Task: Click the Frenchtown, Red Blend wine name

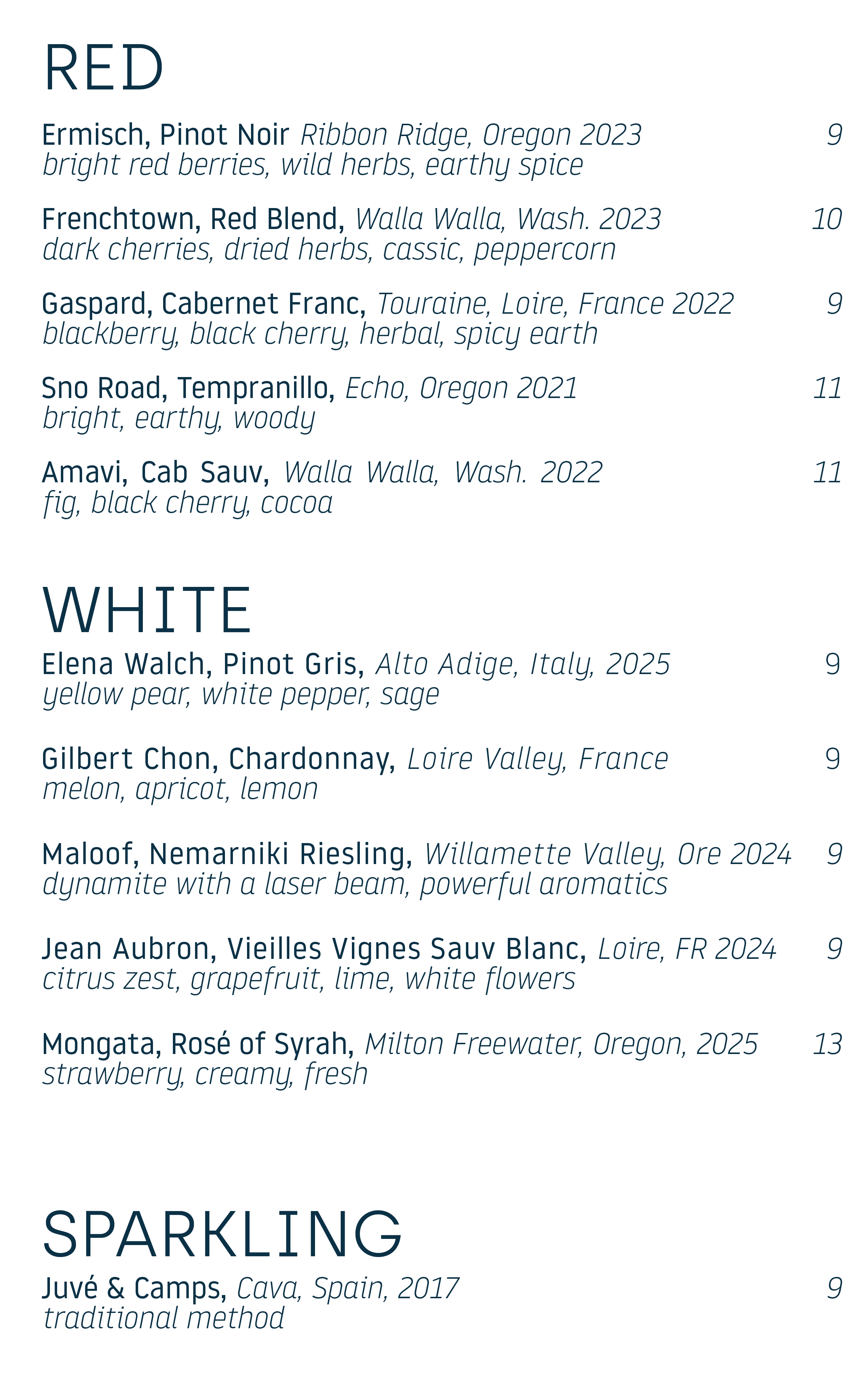Action: tap(193, 219)
